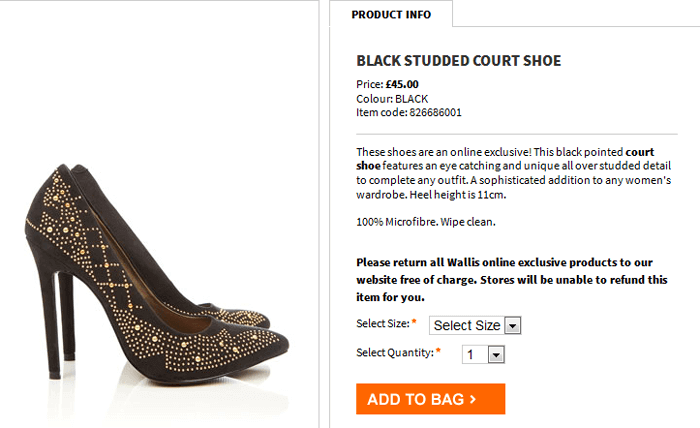
Task: Click the Select Size dropdown arrow
Action: point(512,325)
